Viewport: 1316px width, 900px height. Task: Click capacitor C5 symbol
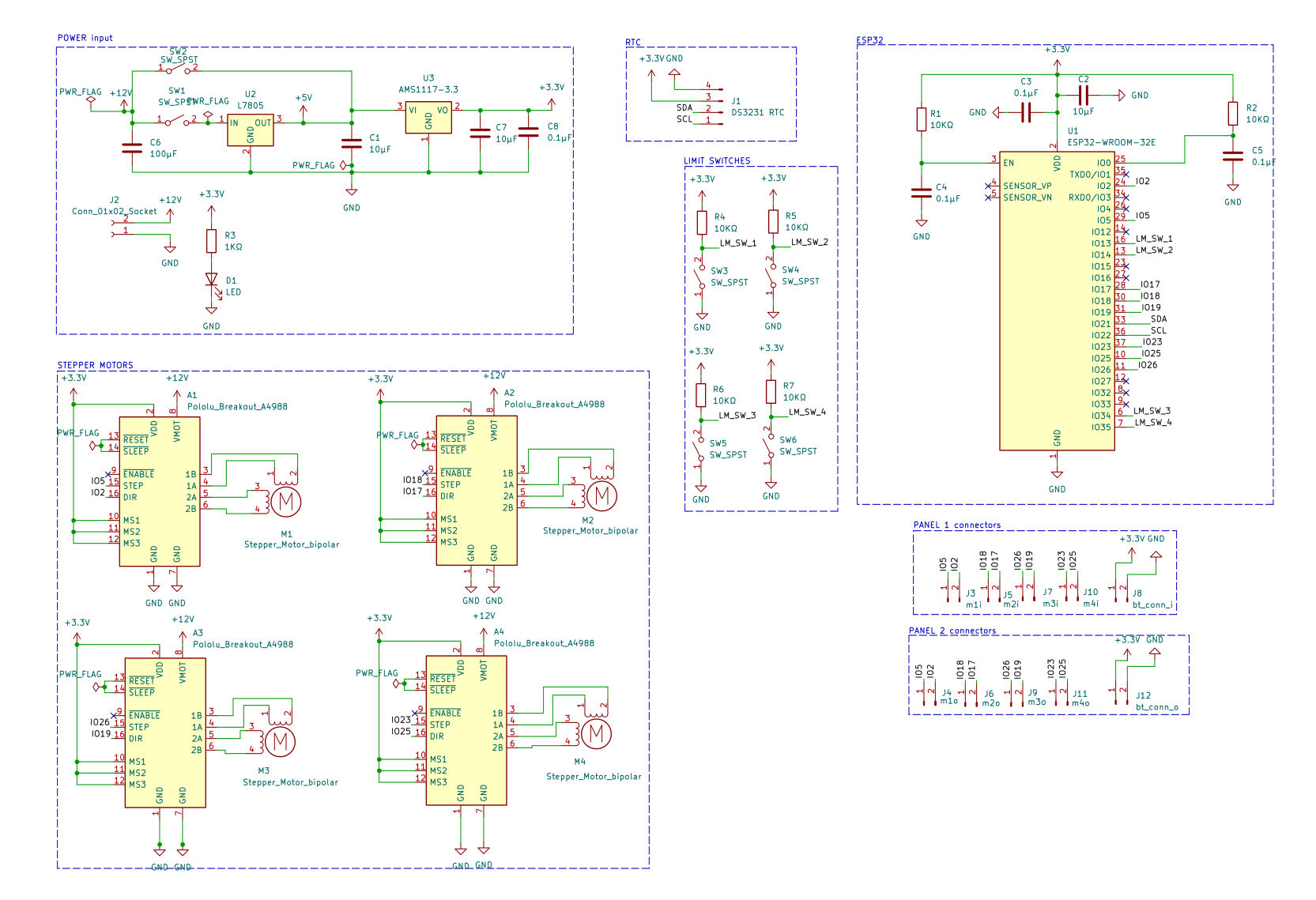(1233, 156)
